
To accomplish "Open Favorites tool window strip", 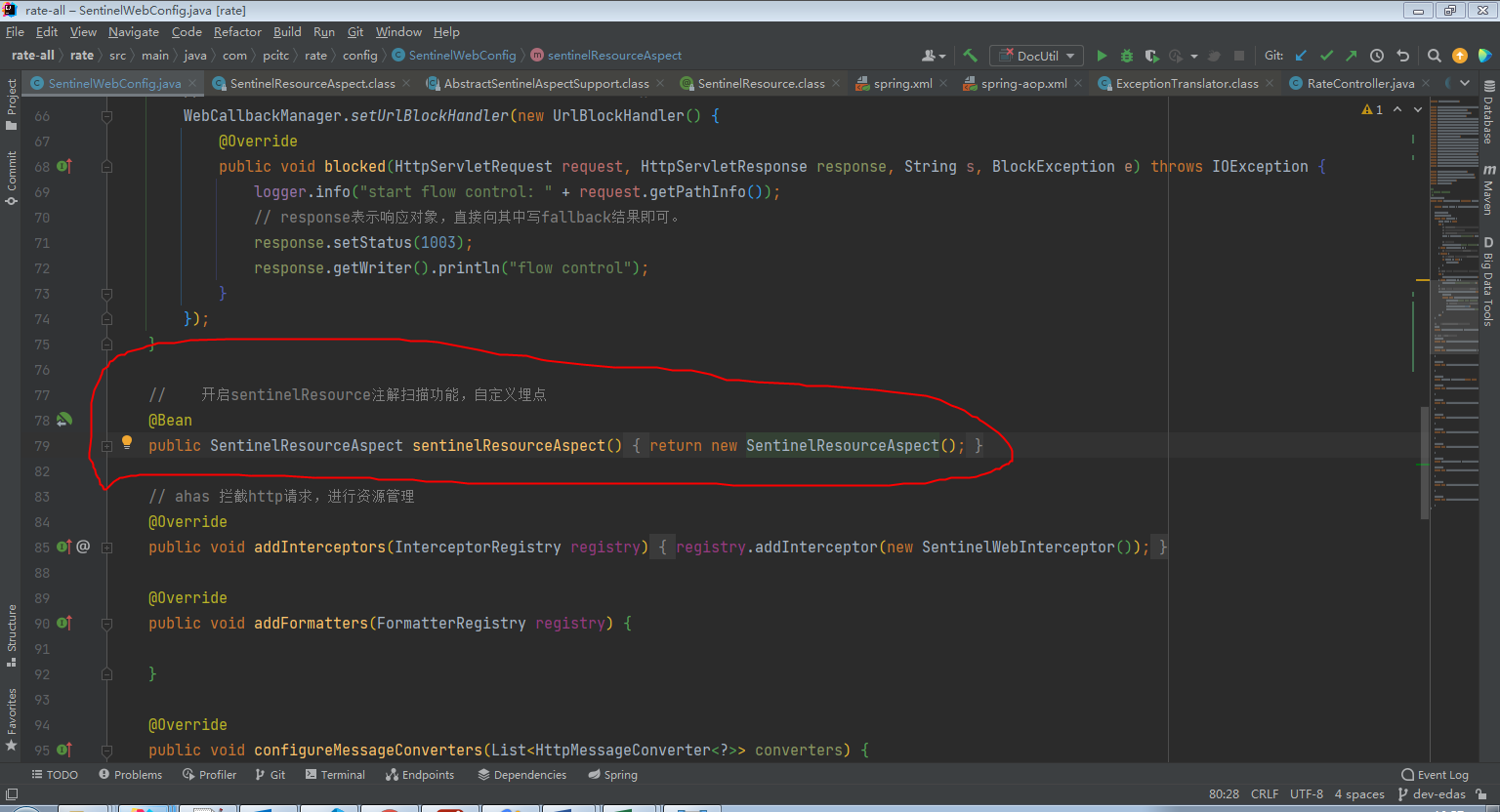I will 11,719.
